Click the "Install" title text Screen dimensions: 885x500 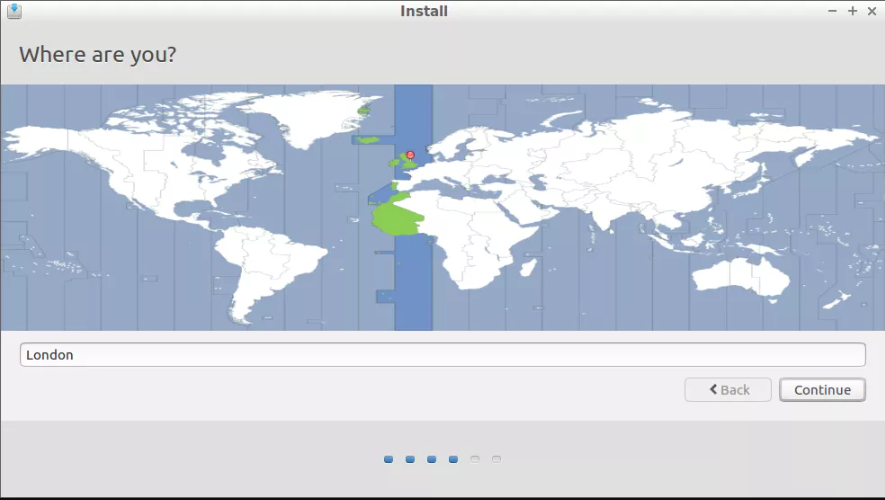[424, 11]
